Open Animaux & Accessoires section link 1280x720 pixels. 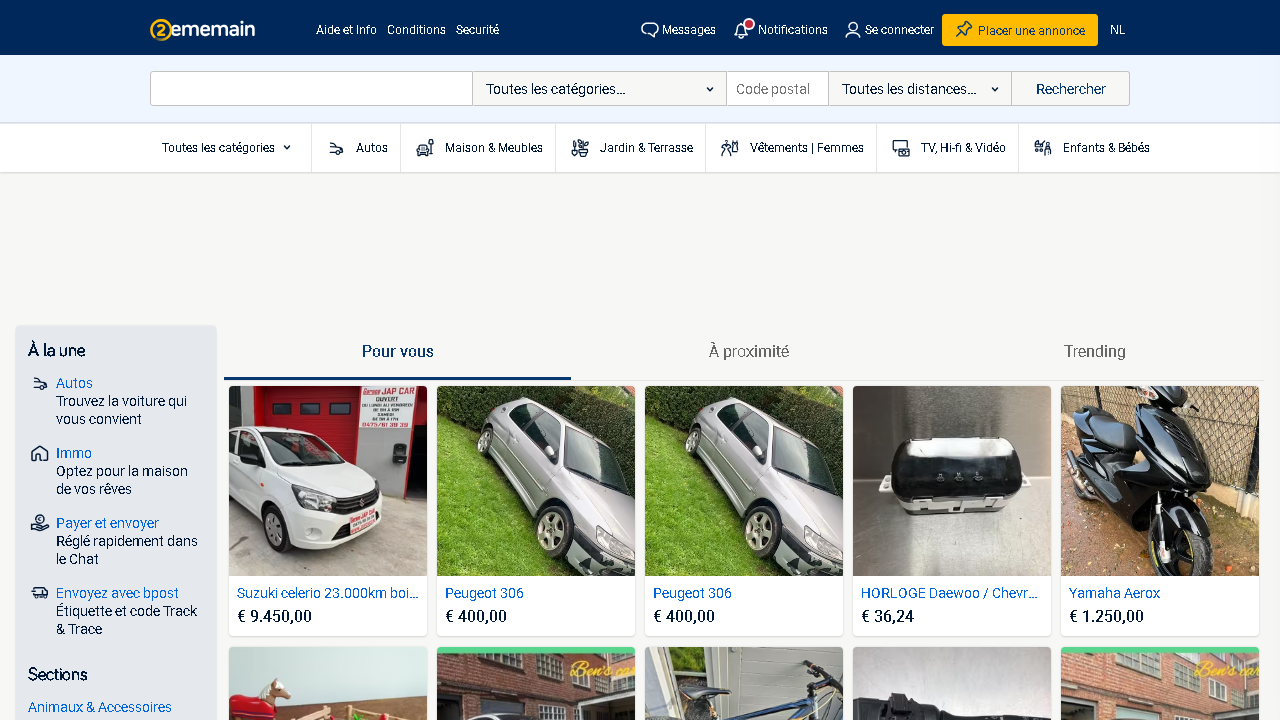100,707
